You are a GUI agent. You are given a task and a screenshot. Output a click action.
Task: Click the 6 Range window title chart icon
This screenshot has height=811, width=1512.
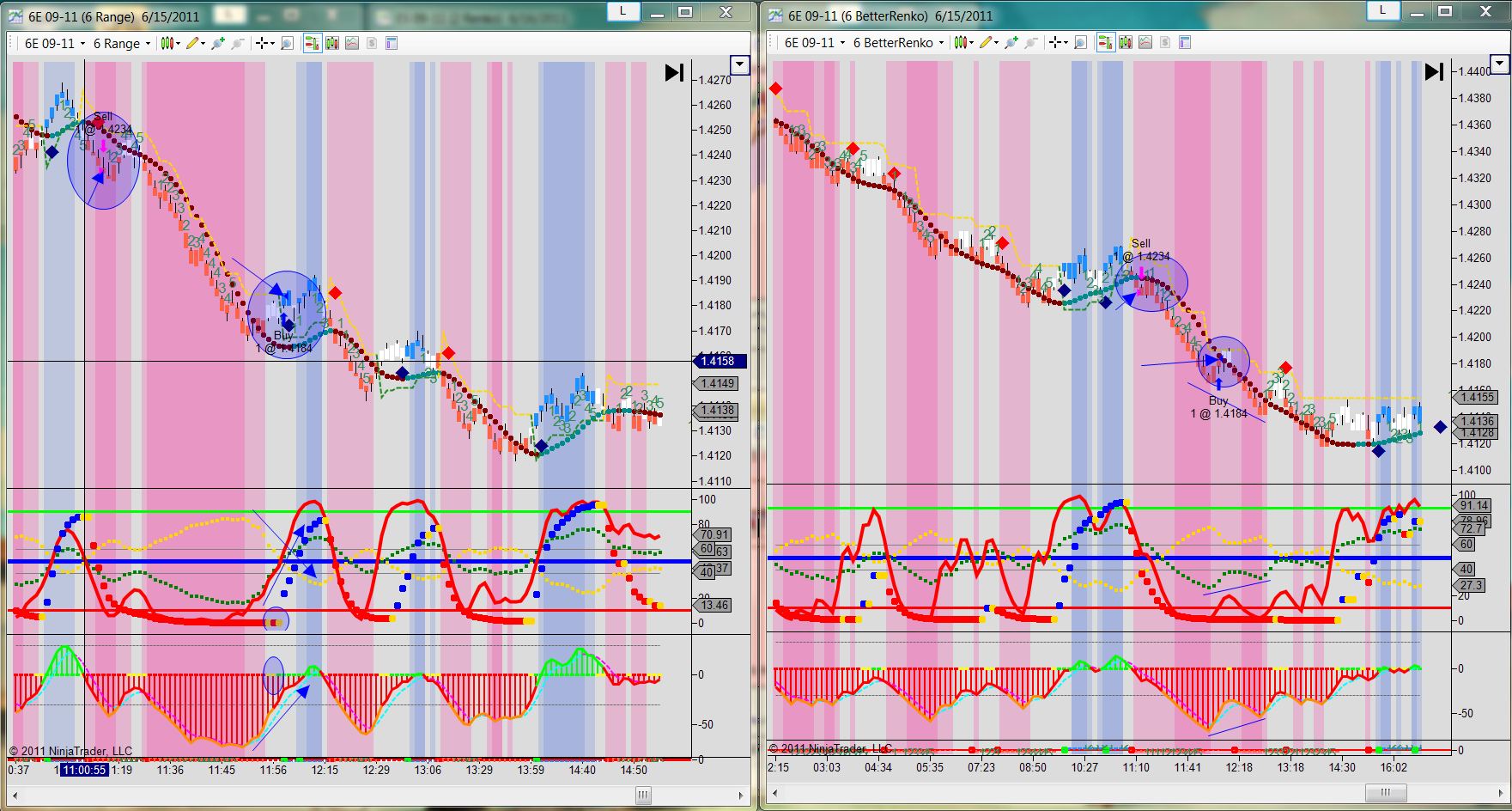[15, 15]
